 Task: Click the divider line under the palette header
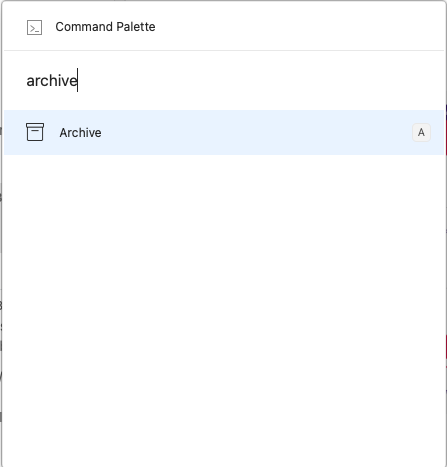click(224, 51)
